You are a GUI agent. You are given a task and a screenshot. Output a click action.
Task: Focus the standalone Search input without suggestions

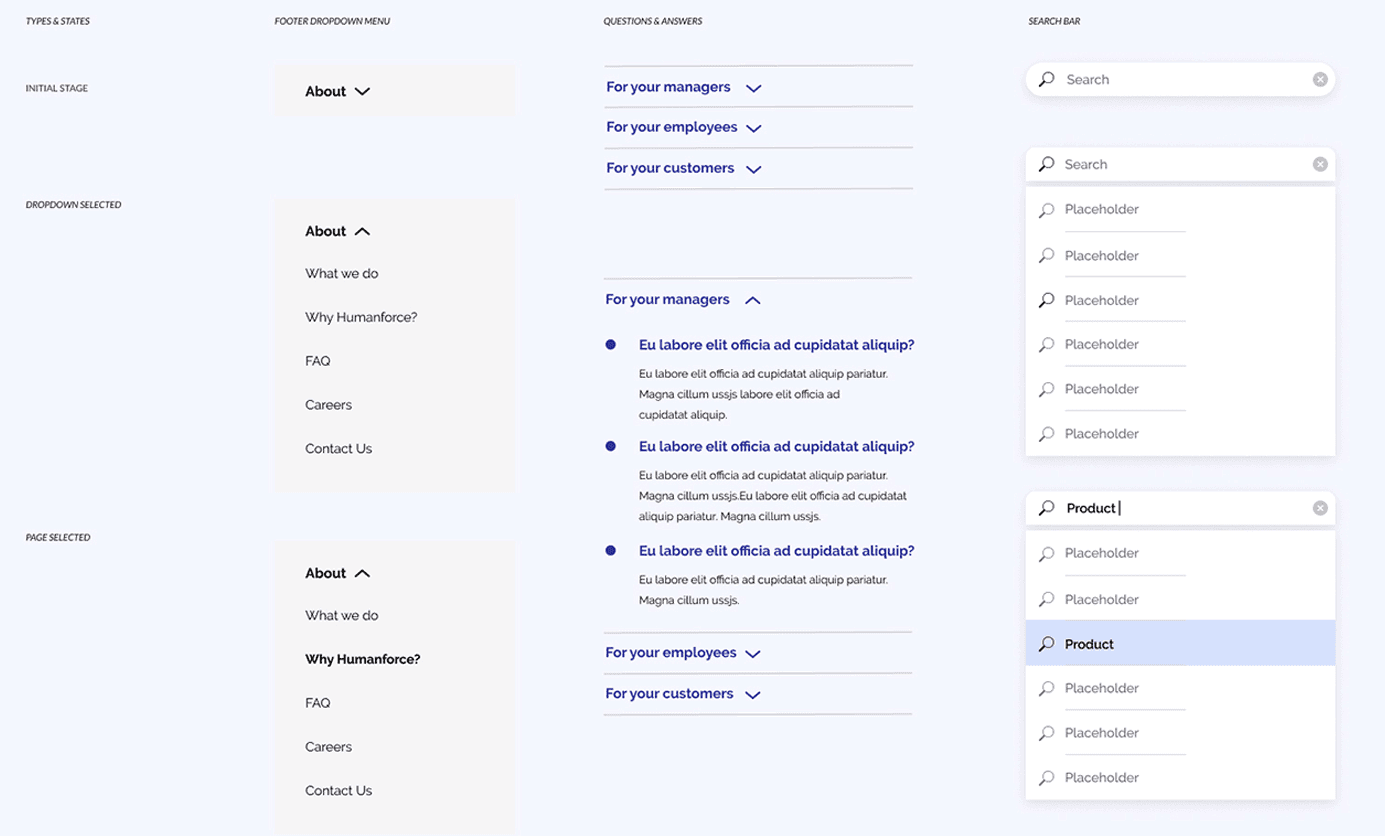[1180, 79]
